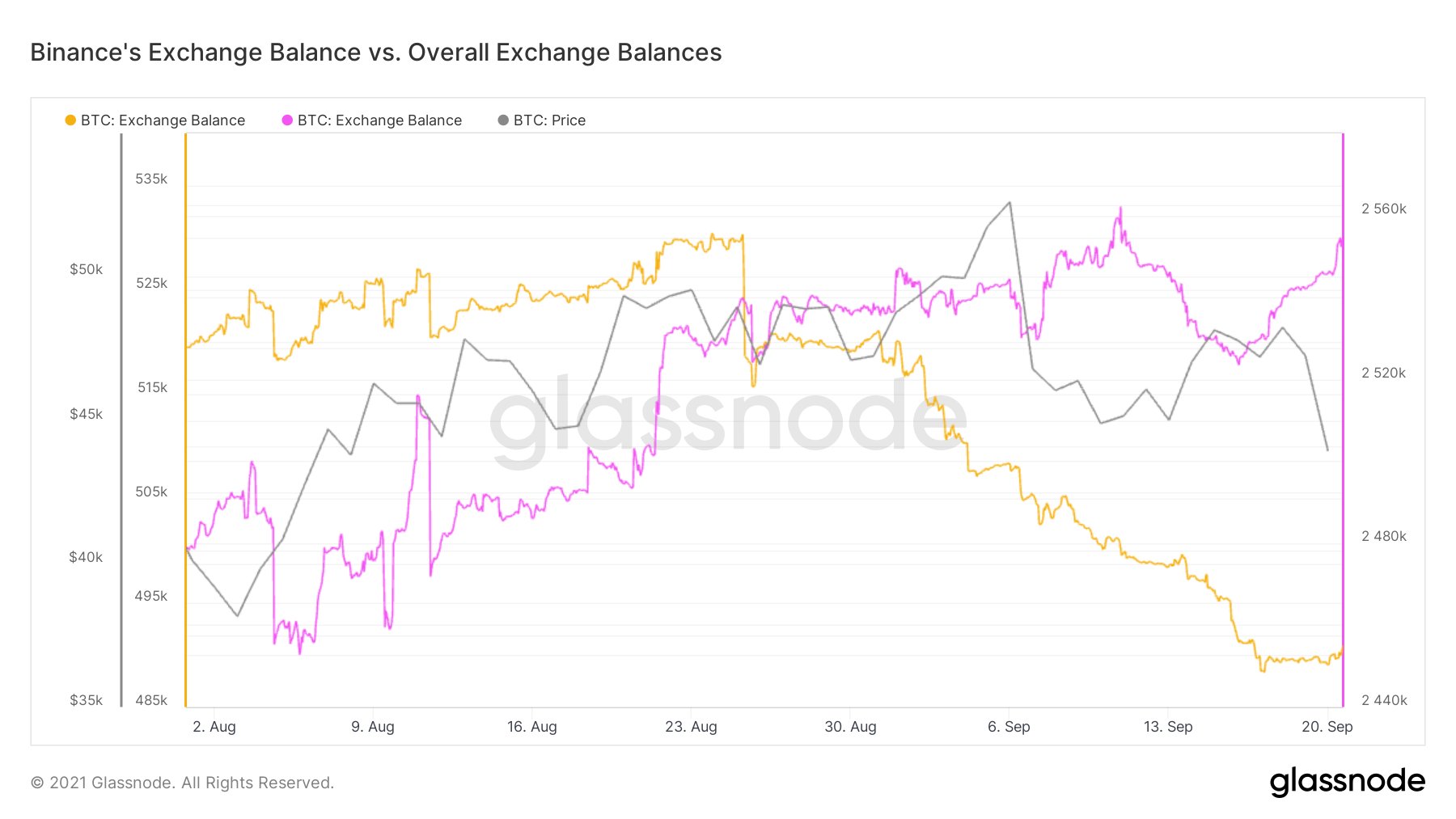Click the glassnode logo at bottom right

[1347, 782]
